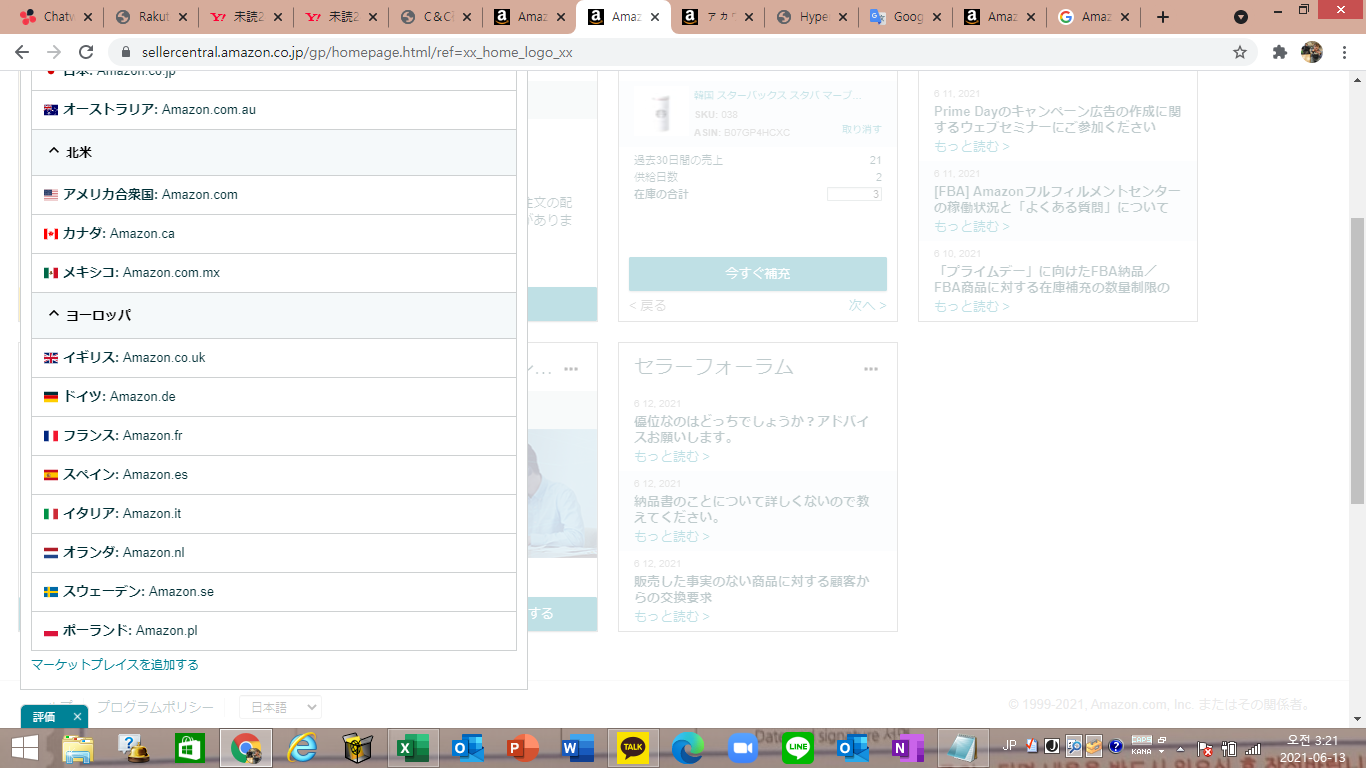
Task: Open File Explorer from taskbar
Action: [78, 748]
